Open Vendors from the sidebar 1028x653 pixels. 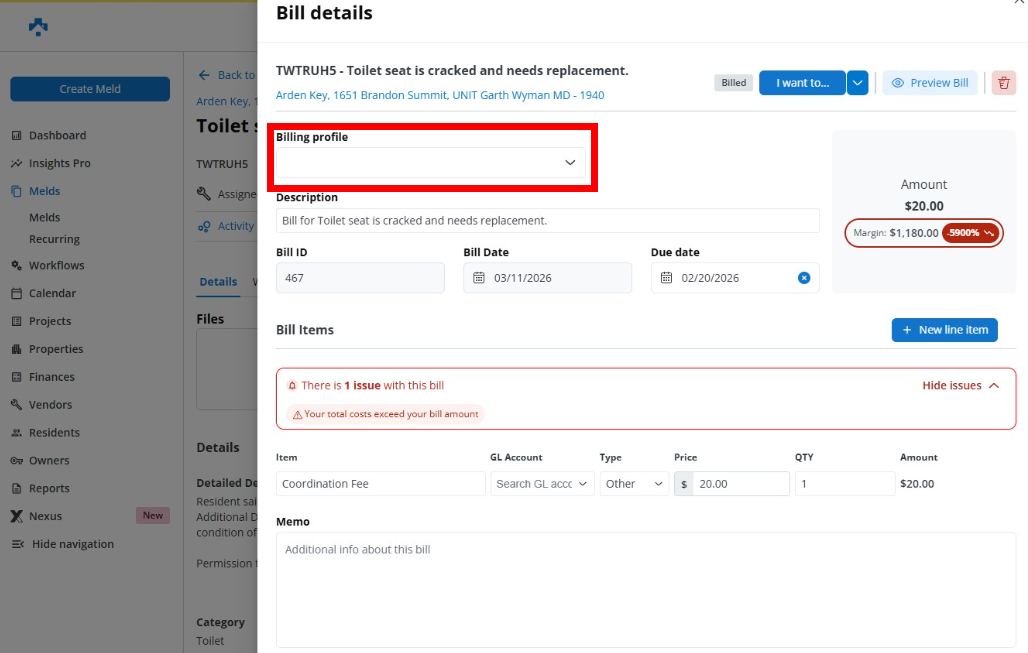50,405
